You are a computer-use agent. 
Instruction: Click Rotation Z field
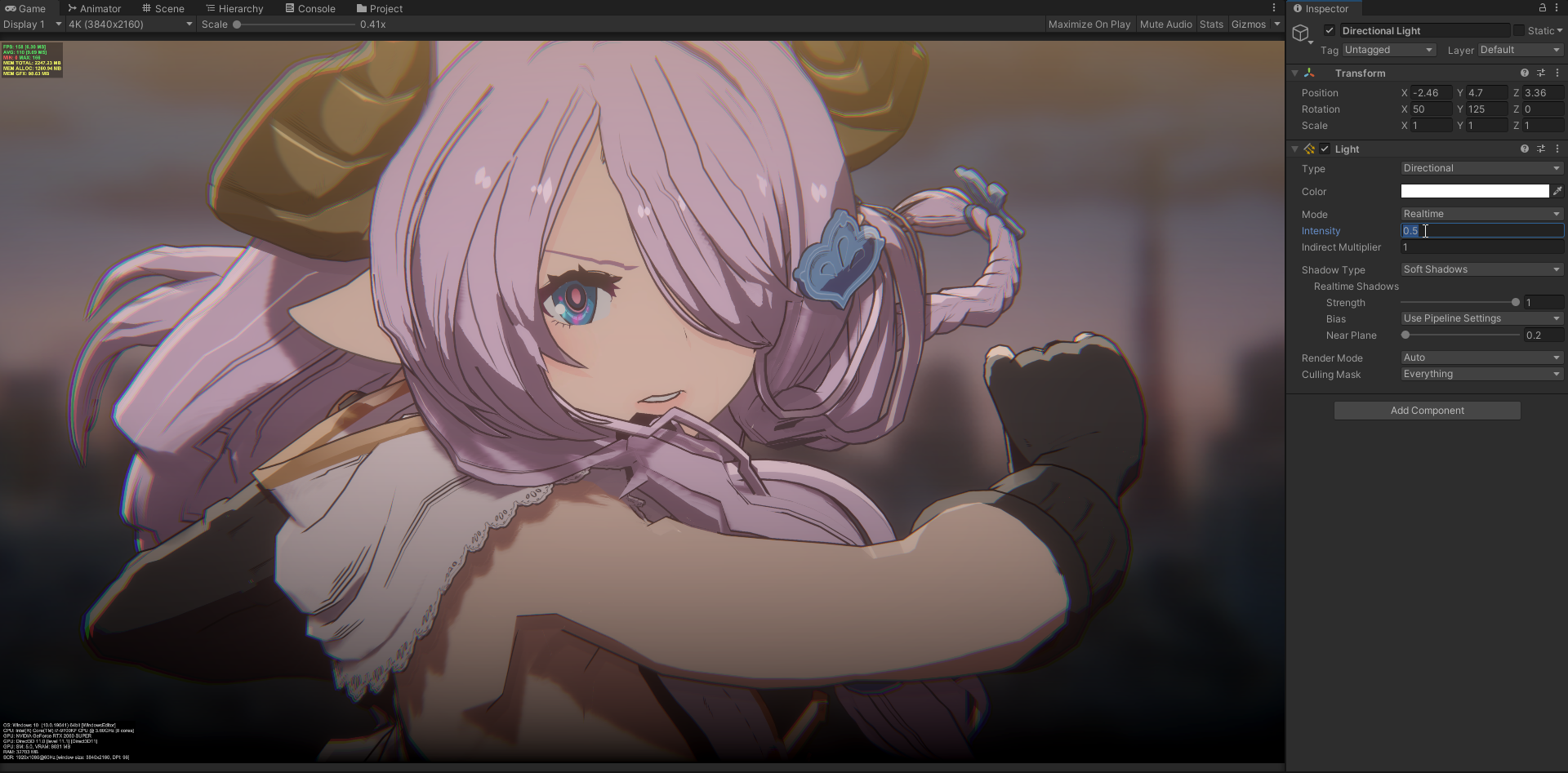click(1543, 109)
